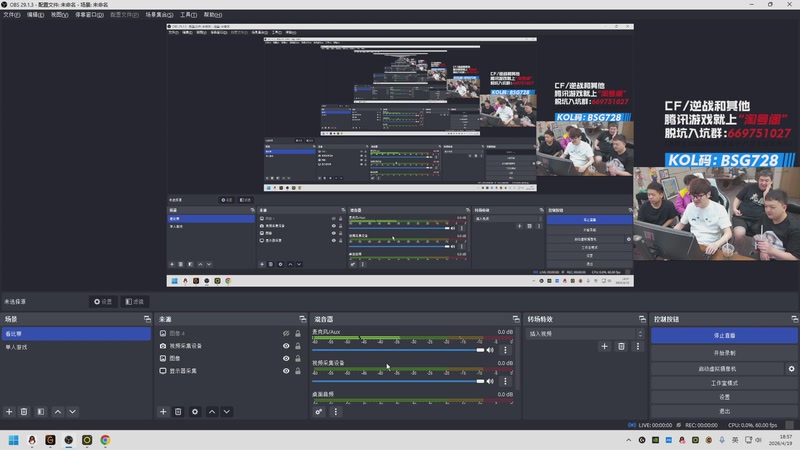Hide the 显示器采集 source

click(286, 371)
